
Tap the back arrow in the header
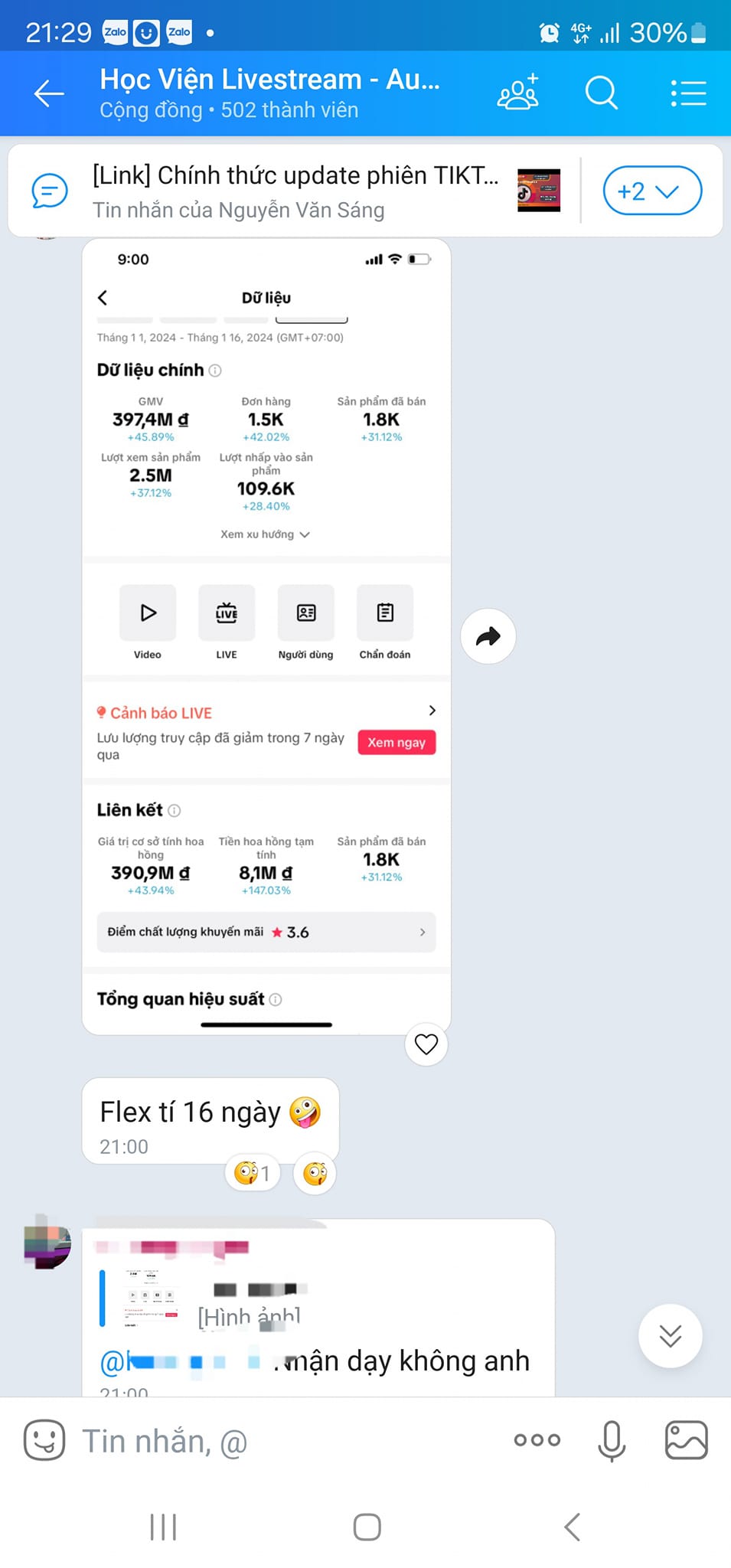(x=49, y=93)
